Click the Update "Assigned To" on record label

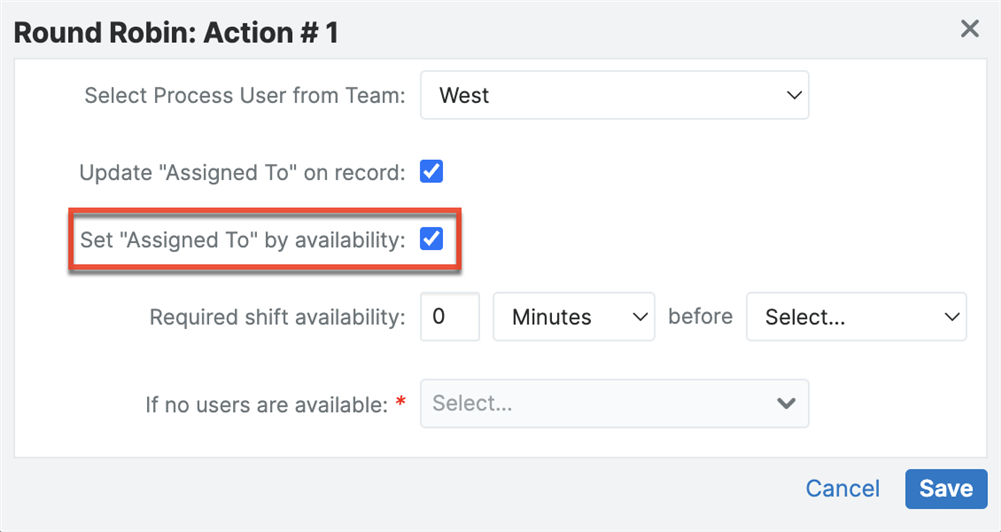[242, 172]
